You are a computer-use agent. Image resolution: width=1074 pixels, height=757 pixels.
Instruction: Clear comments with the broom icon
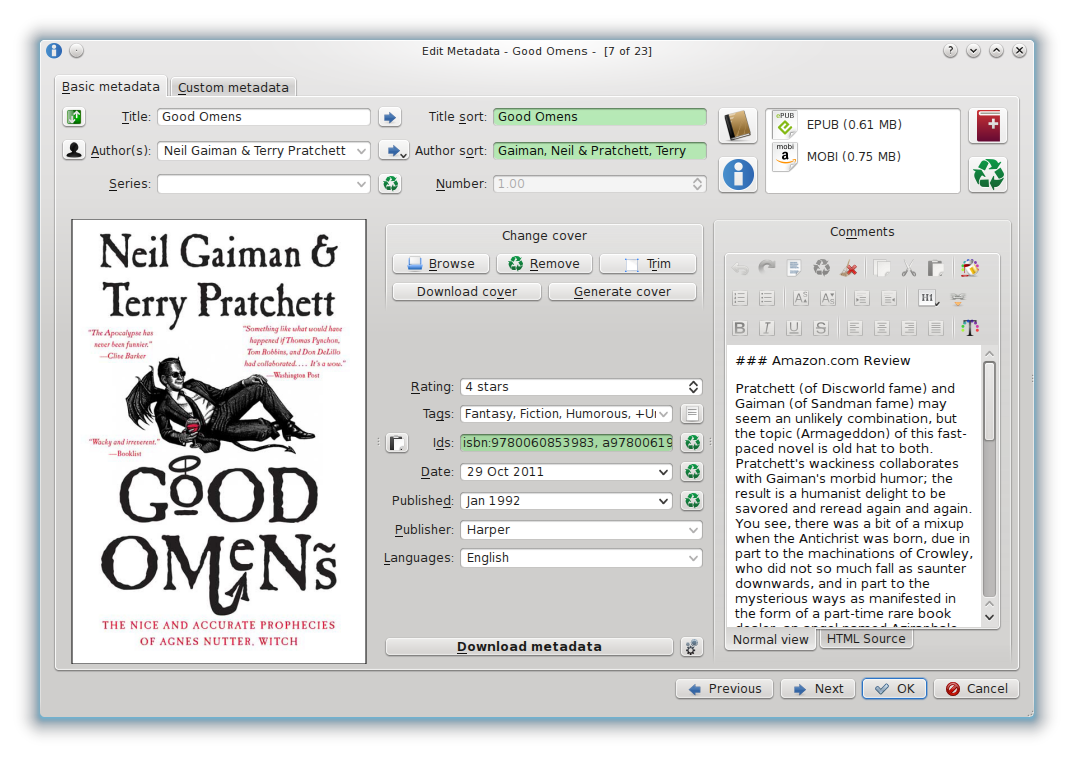849,269
